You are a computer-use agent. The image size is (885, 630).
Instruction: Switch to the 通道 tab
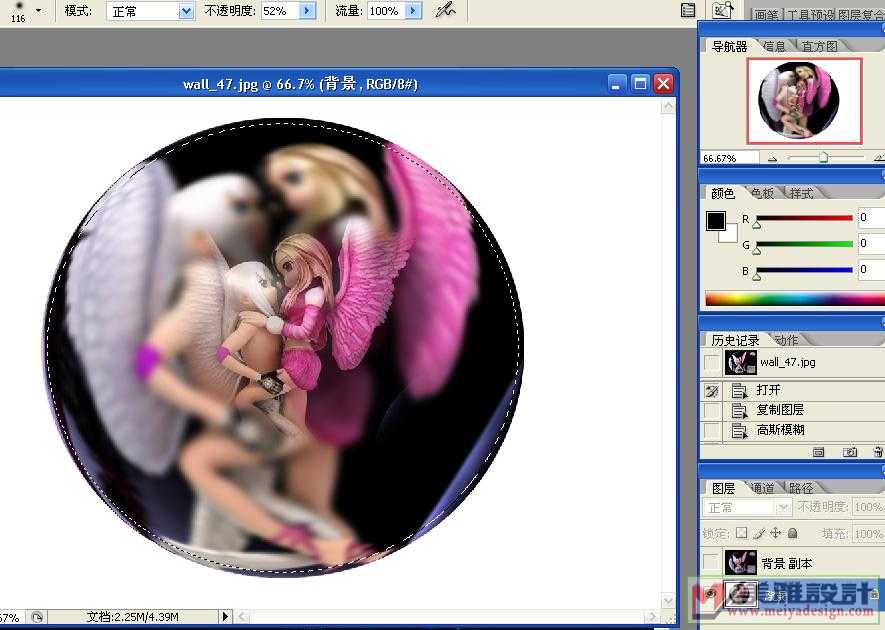pos(763,488)
